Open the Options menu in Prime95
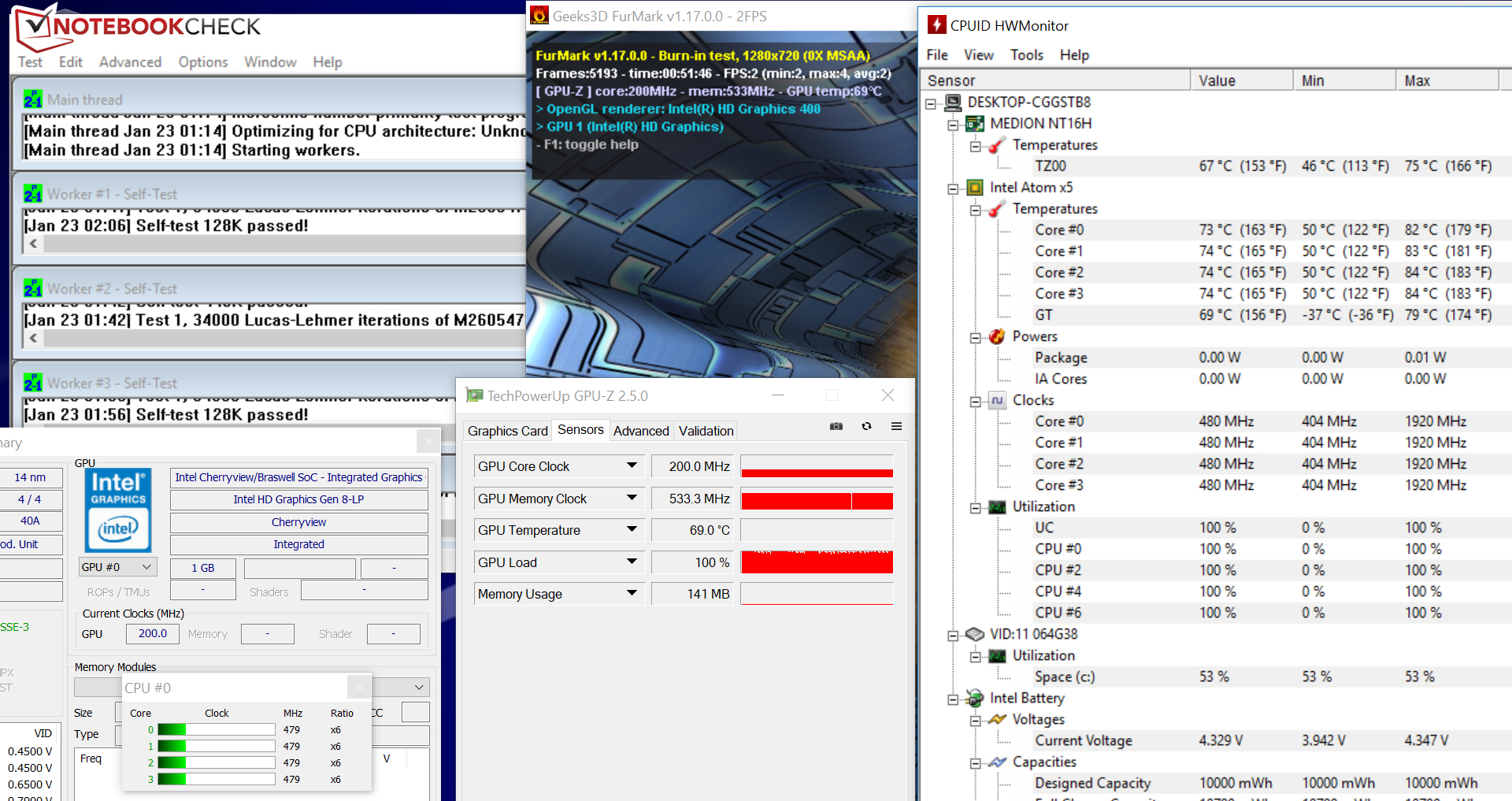 (x=203, y=62)
